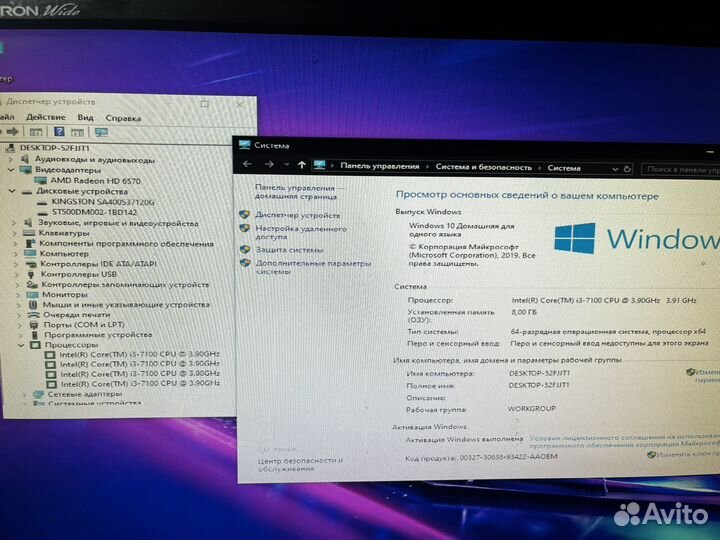Open the Вид menu in Device Manager
Viewport: 720px width, 540px height.
tap(86, 117)
